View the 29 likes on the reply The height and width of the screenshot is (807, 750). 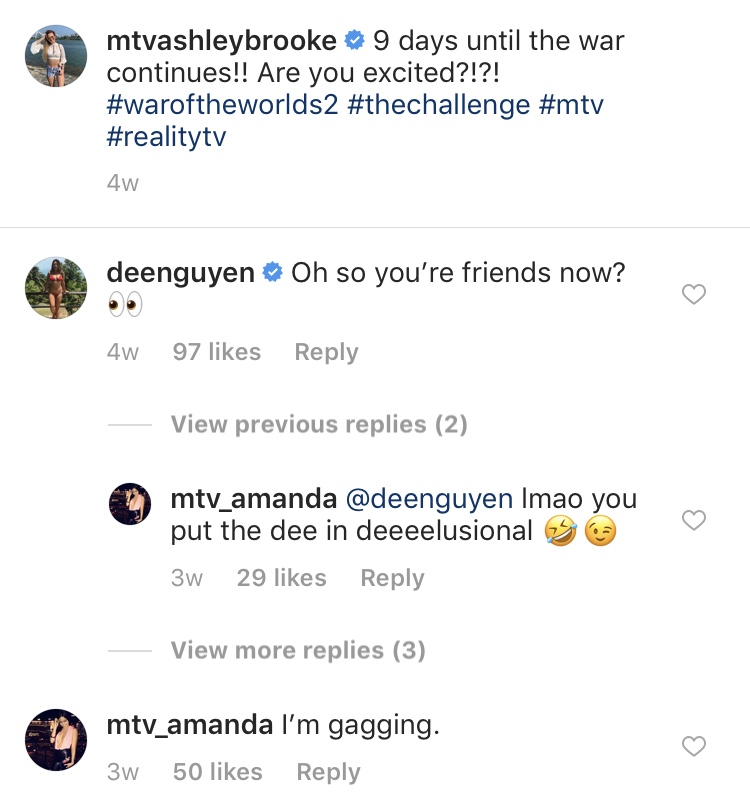pos(282,577)
